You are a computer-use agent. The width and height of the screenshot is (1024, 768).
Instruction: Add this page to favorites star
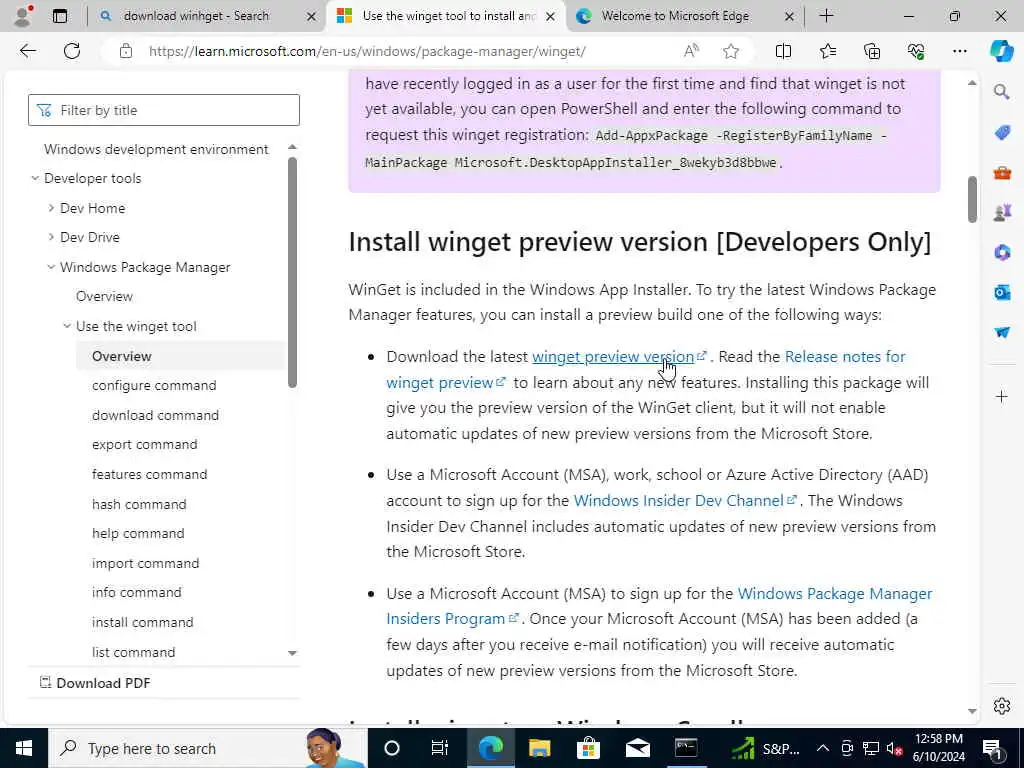click(x=731, y=51)
